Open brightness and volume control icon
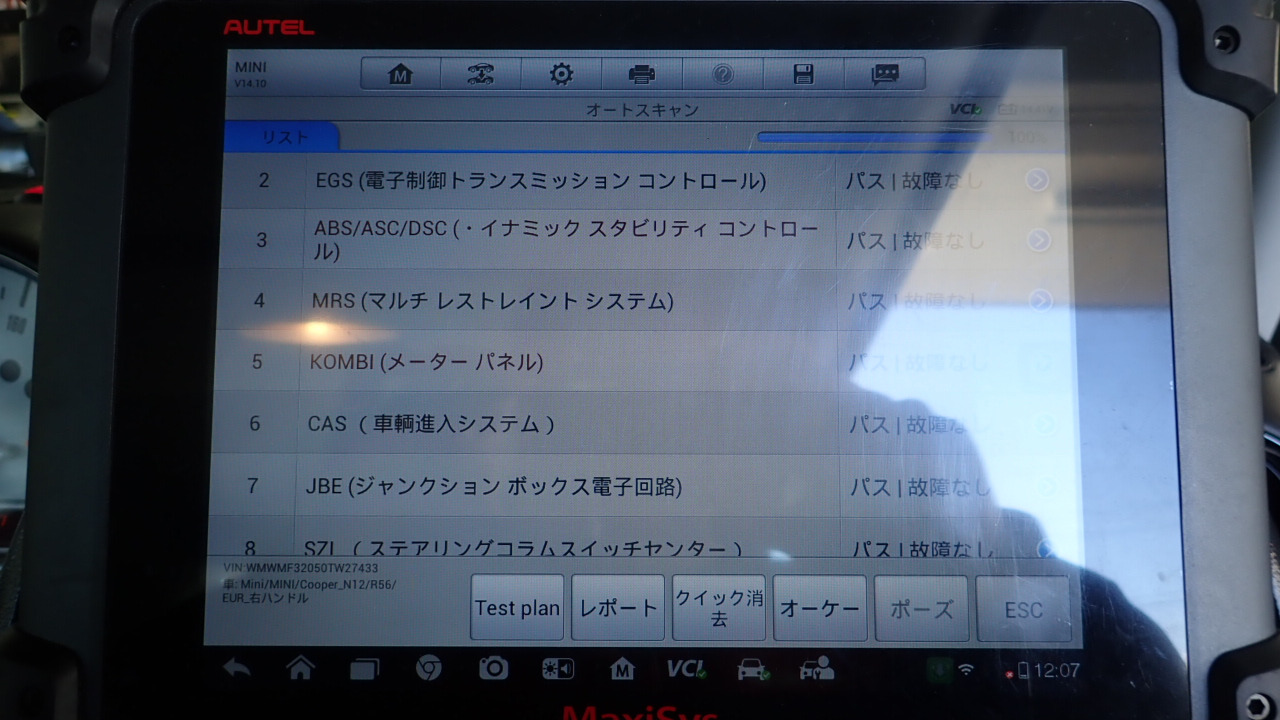This screenshot has width=1280, height=720. point(557,669)
